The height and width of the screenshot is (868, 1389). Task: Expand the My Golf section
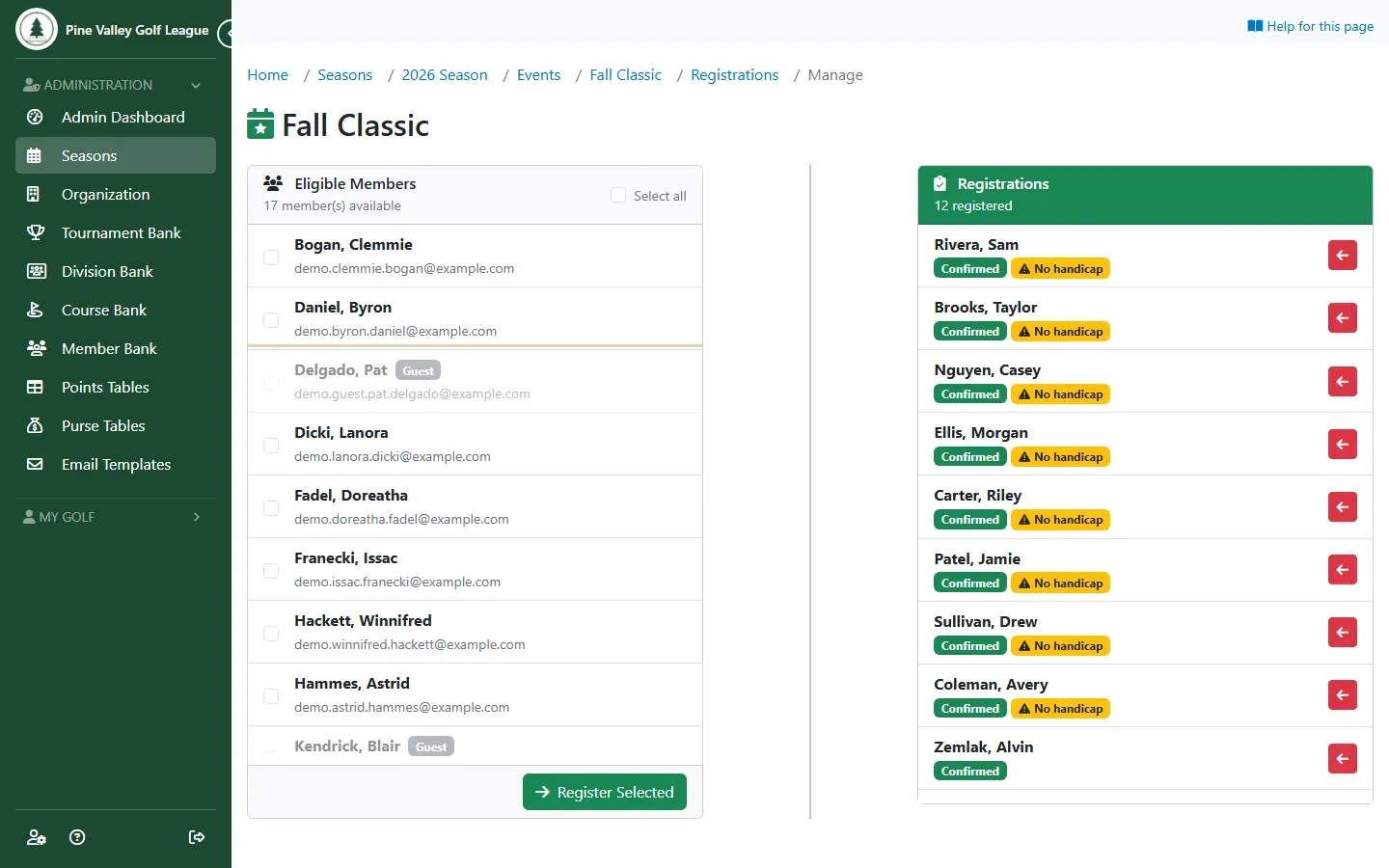(x=116, y=517)
